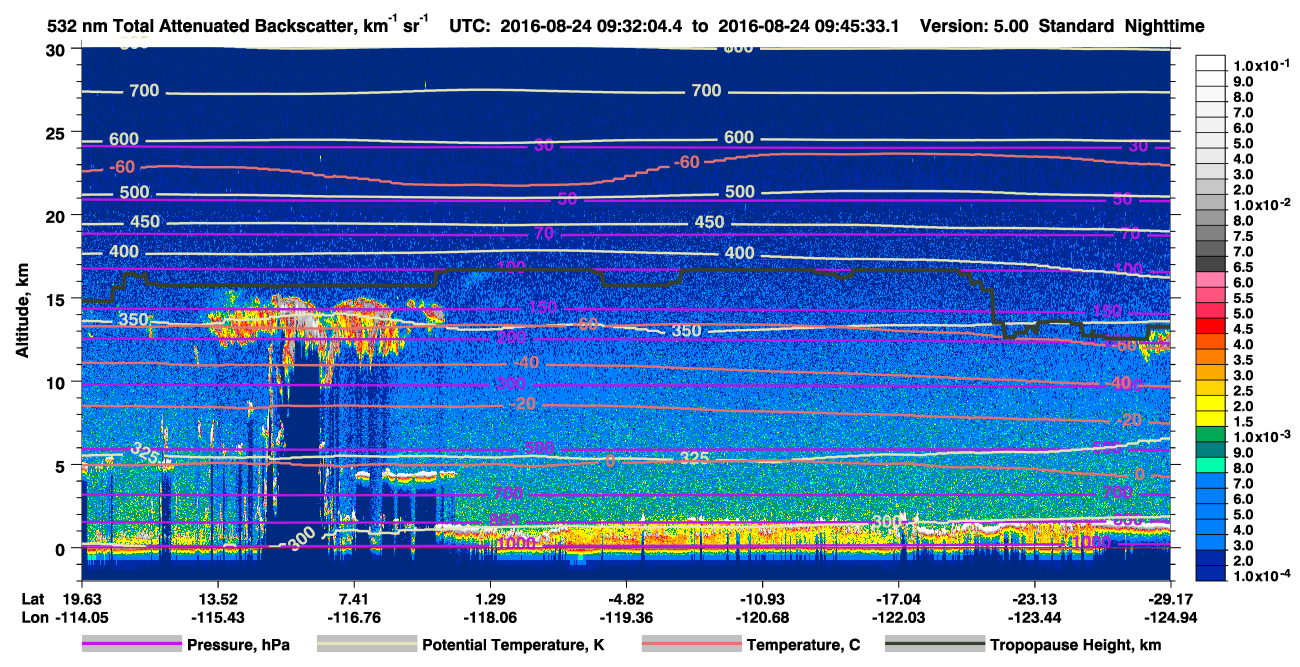Click the pink band beside '6.0' in color scale
Screen dimensions: 1300x667
pos(1212,277)
